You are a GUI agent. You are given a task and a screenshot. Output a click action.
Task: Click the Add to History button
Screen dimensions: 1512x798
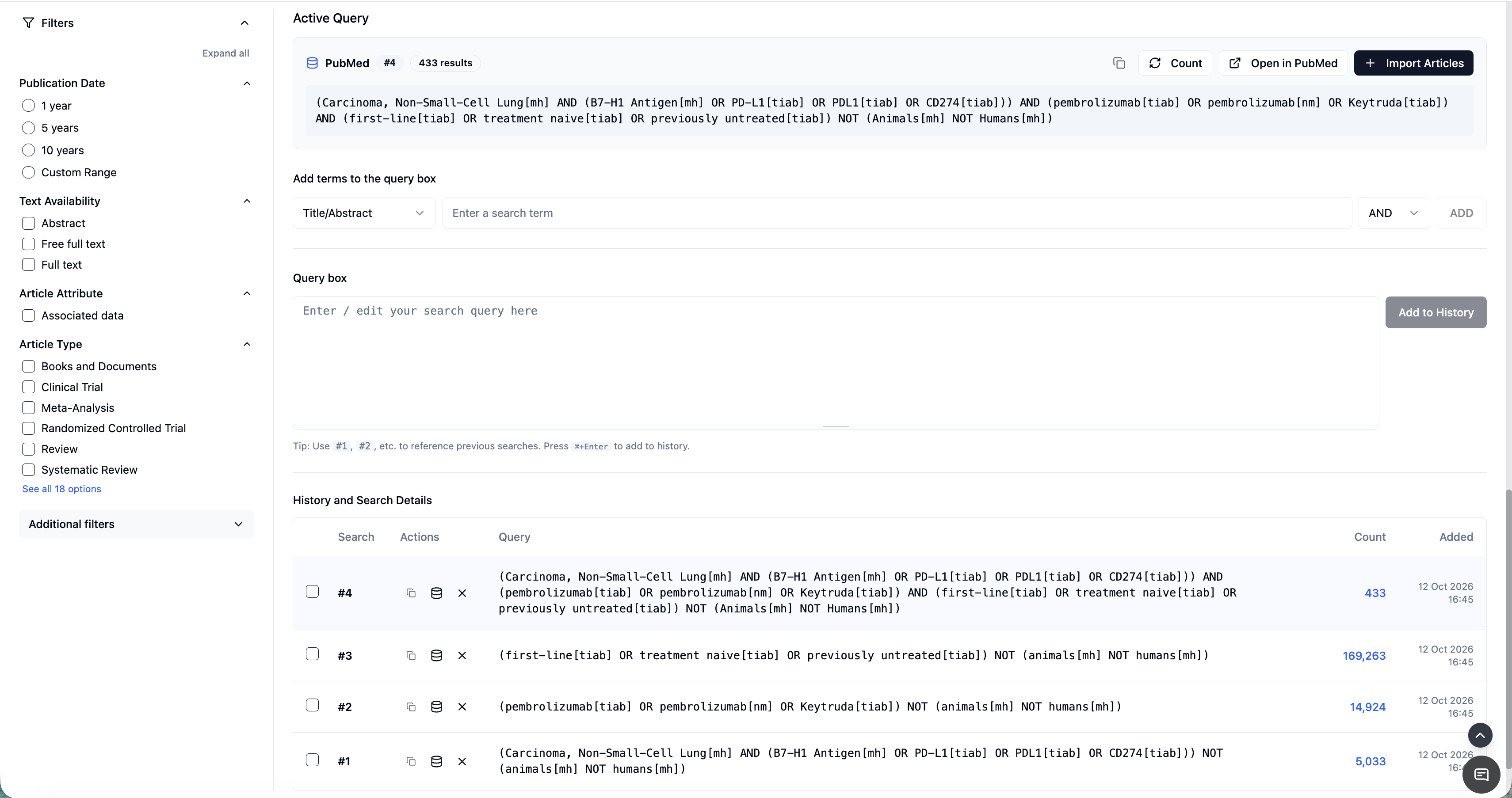click(x=1436, y=312)
